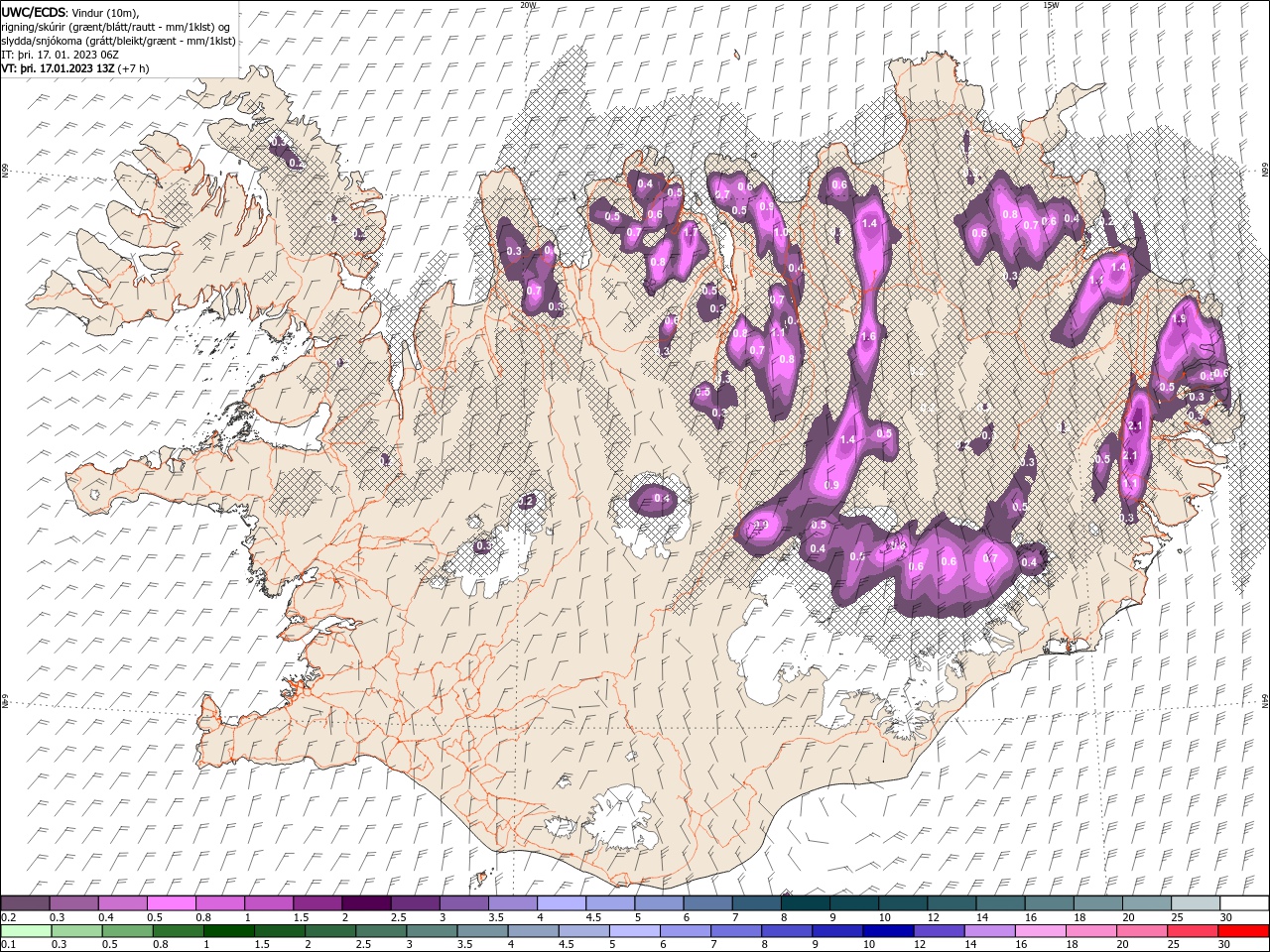Click bottom legend swatch between 2 and 2.5
The image size is (1270, 952).
click(x=329, y=931)
